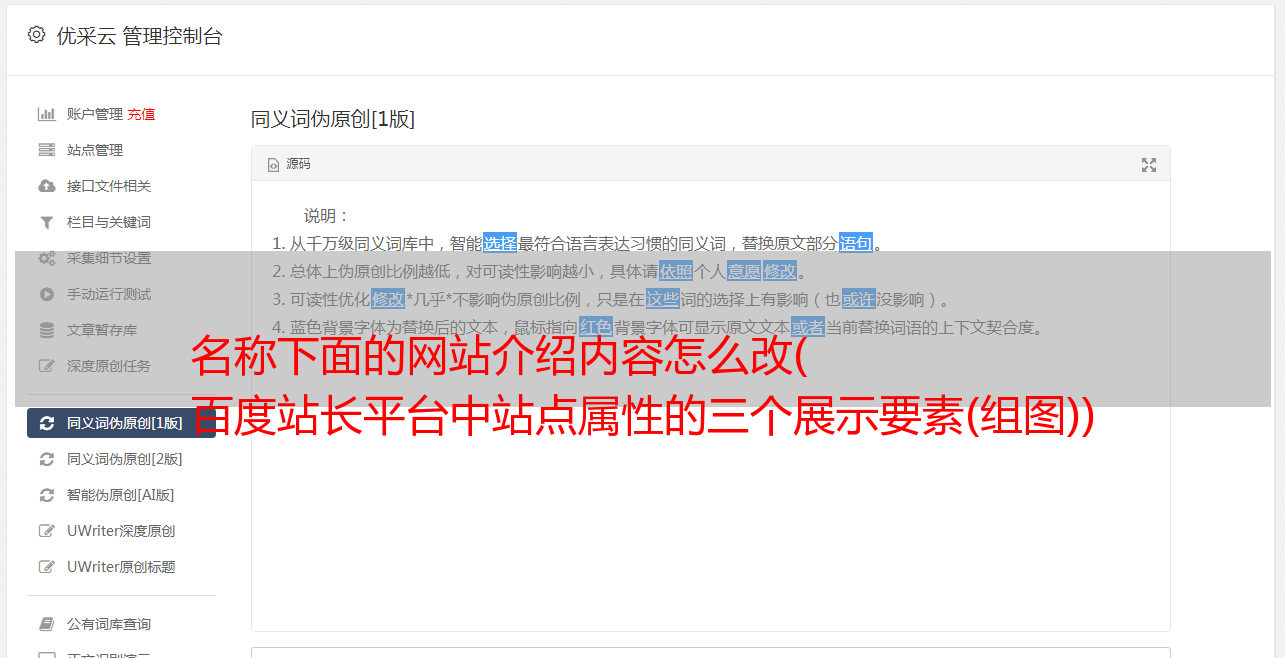This screenshot has height=658, width=1285.
Task: Click the 优采云 管理控制台 header title
Action: pyautogui.click(x=139, y=36)
